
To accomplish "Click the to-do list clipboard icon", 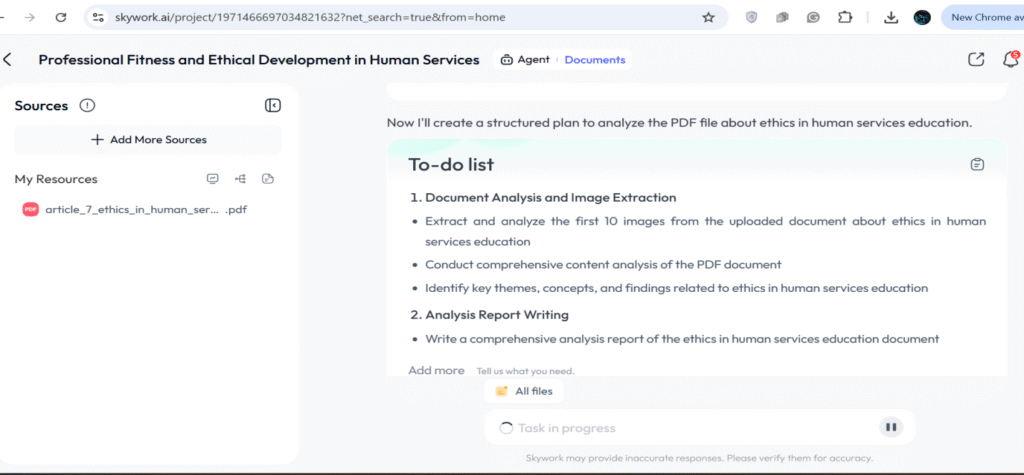I will 977,164.
